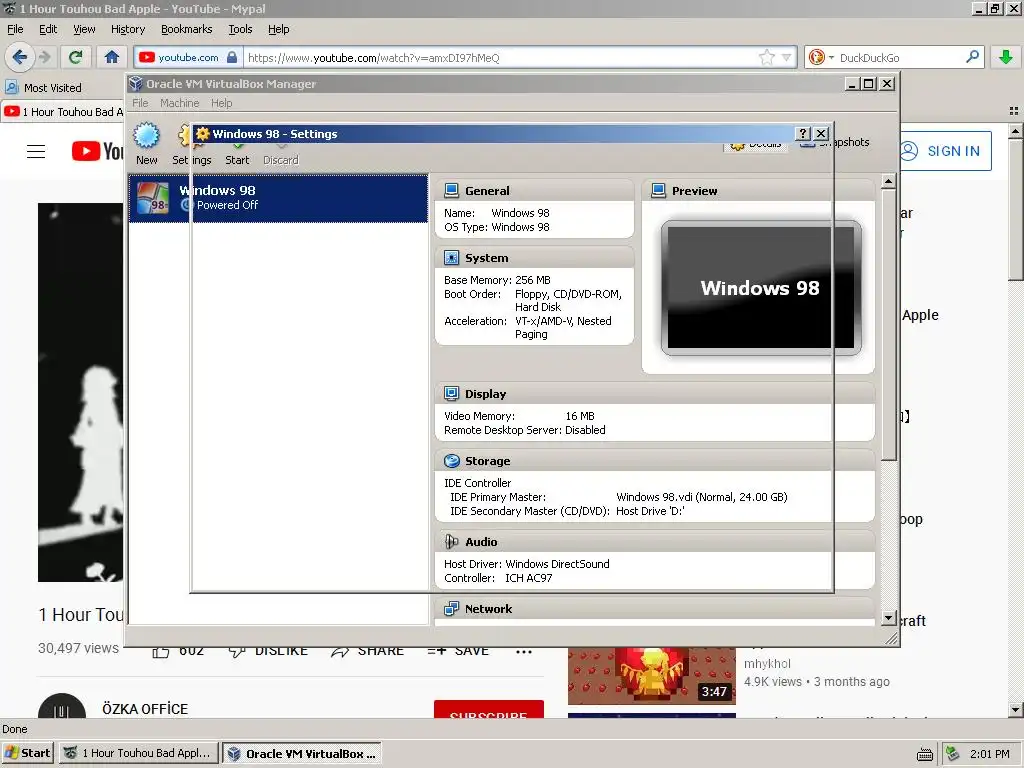Viewport: 1024px width, 768px height.
Task: Select the 1 Hour Touhou Bad Apple tab
Action: point(63,112)
